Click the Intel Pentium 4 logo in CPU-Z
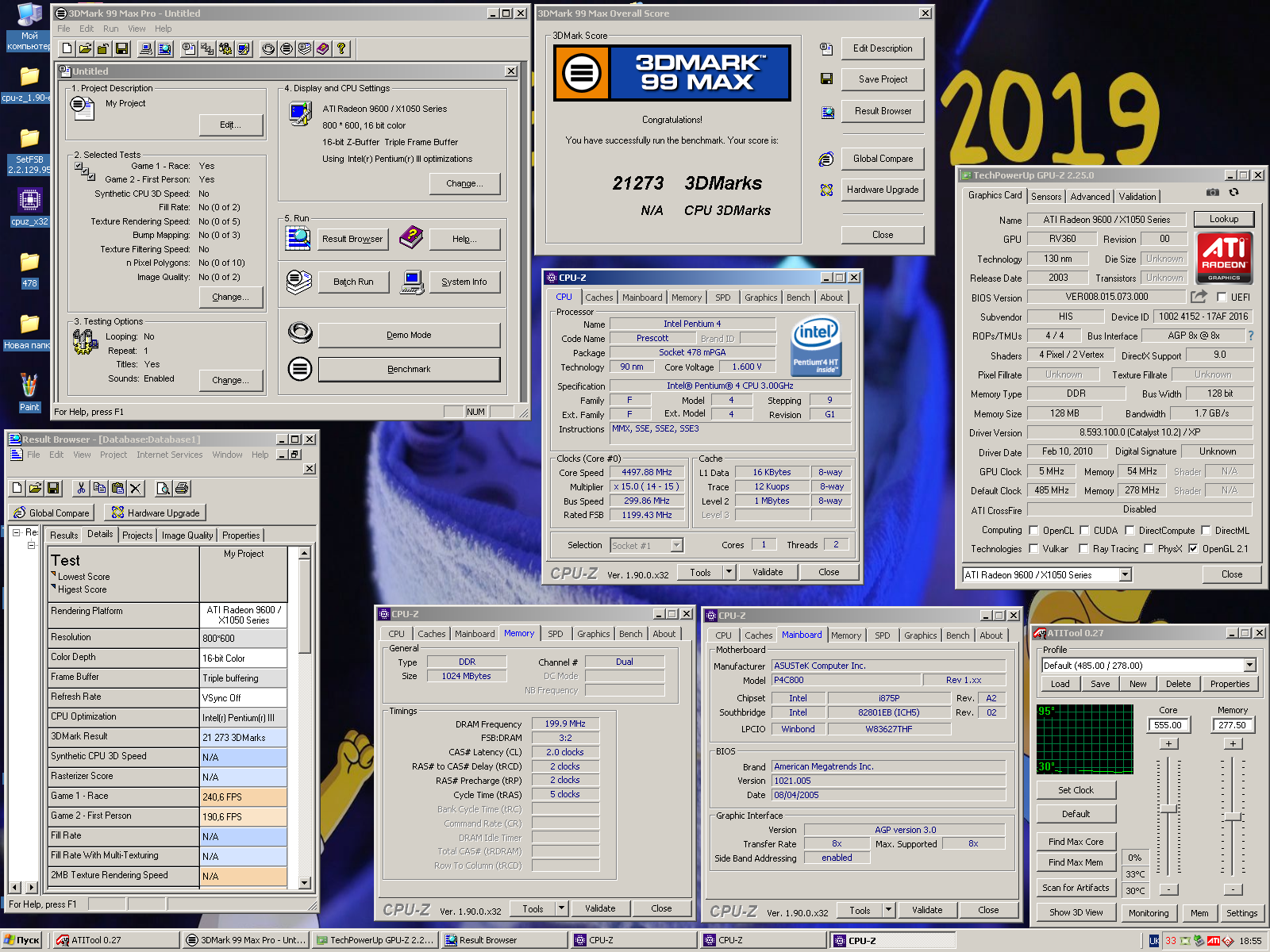Image resolution: width=1270 pixels, height=952 pixels. coord(815,346)
